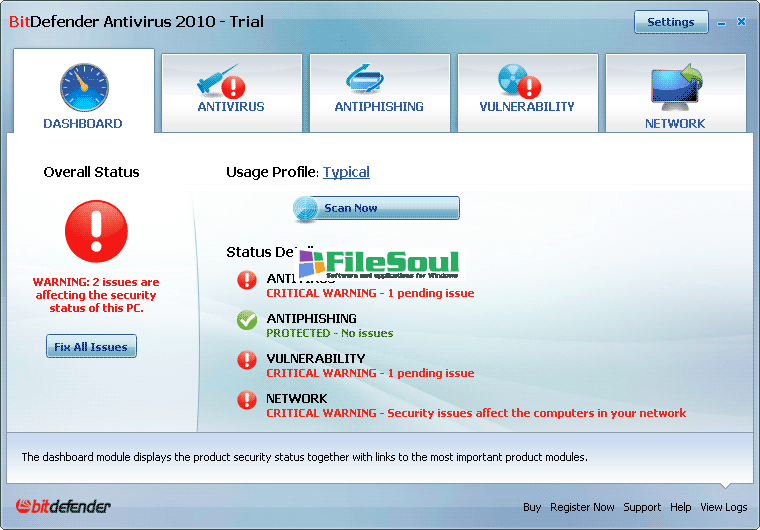Open the VULNERABILITY tab

pos(527,107)
